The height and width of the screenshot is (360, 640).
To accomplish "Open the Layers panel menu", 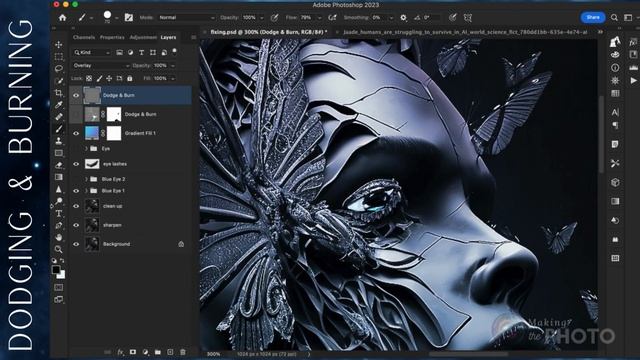I will coord(193,37).
